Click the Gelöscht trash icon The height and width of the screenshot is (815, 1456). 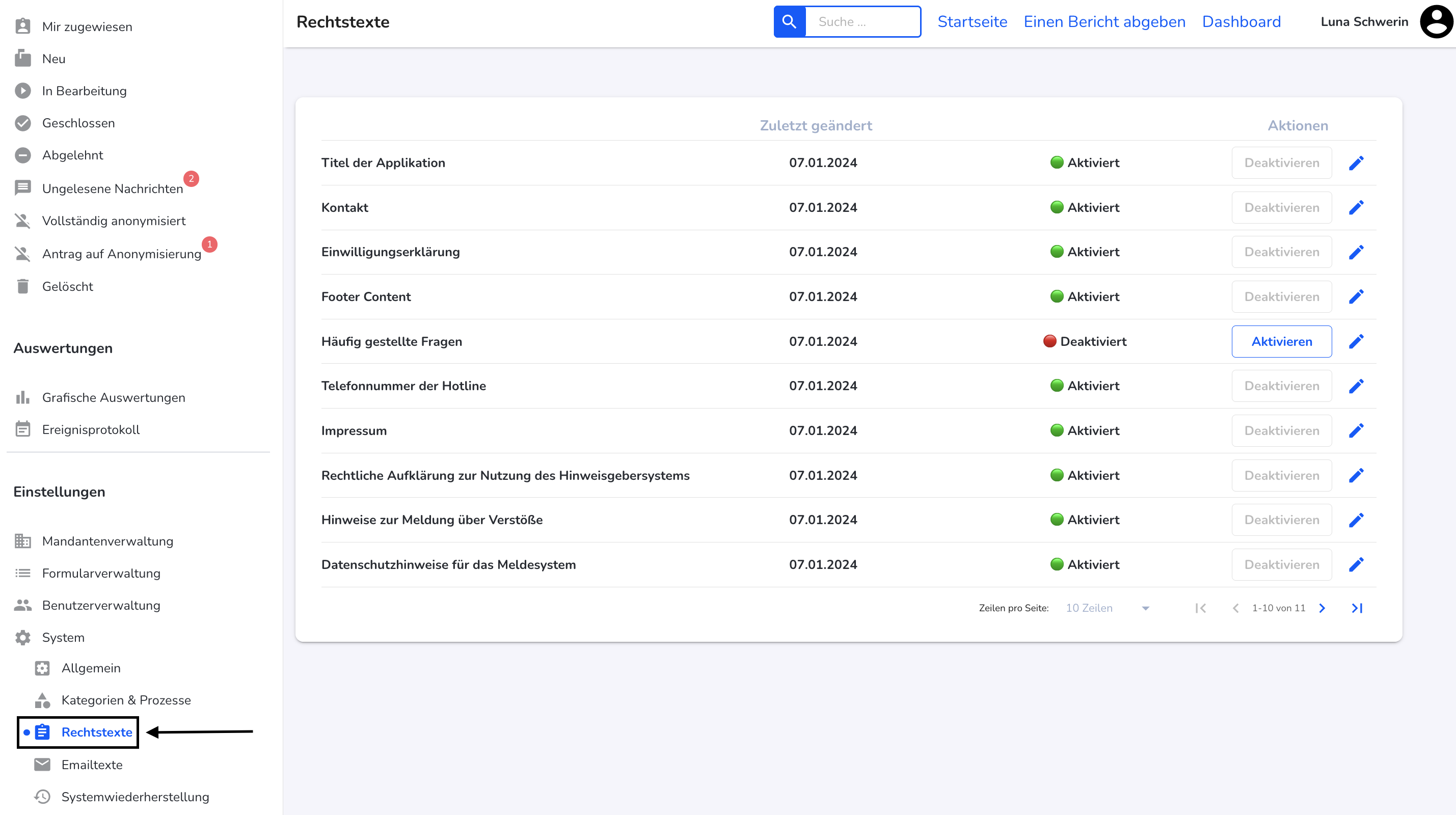click(22, 287)
